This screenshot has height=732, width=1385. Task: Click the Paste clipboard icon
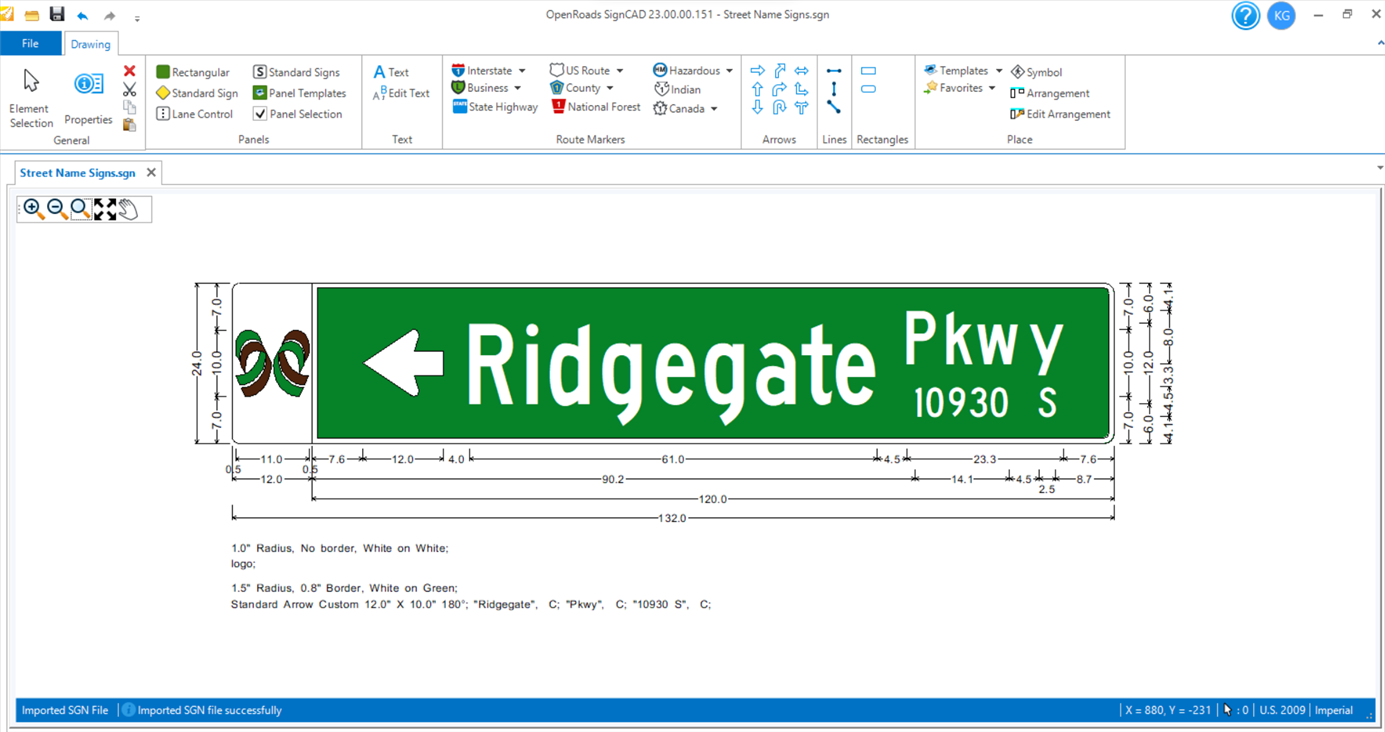pyautogui.click(x=129, y=125)
